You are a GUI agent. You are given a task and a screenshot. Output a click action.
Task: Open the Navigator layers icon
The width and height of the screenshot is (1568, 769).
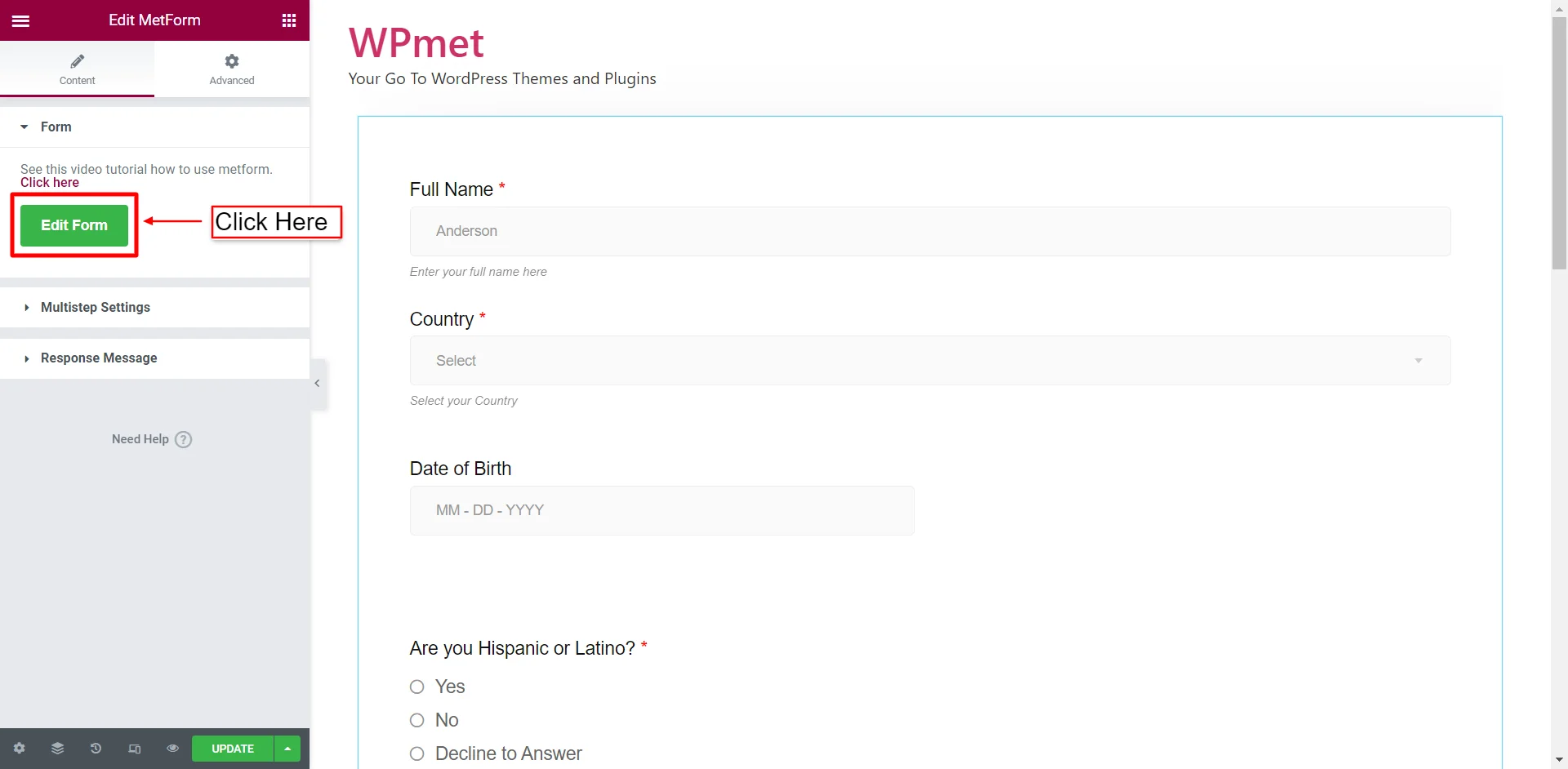tap(57, 749)
